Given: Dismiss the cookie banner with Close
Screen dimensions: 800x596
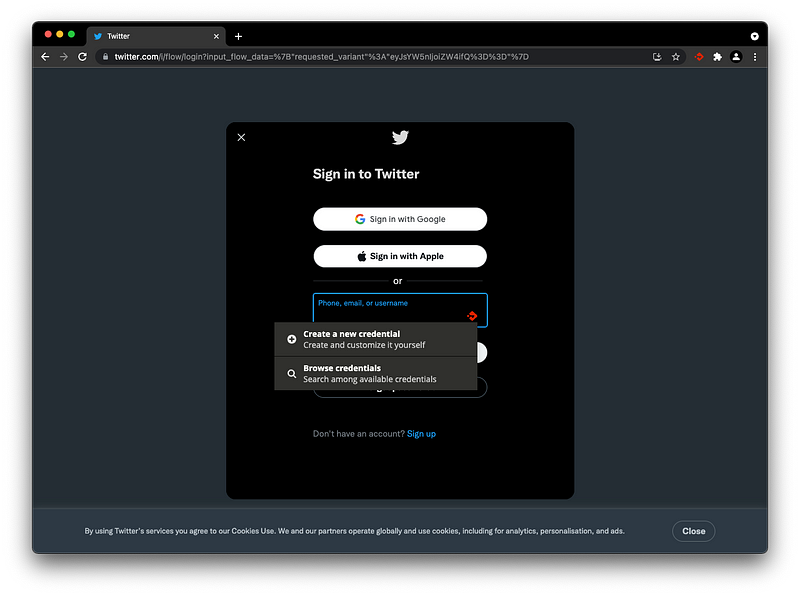Looking at the screenshot, I should point(693,531).
